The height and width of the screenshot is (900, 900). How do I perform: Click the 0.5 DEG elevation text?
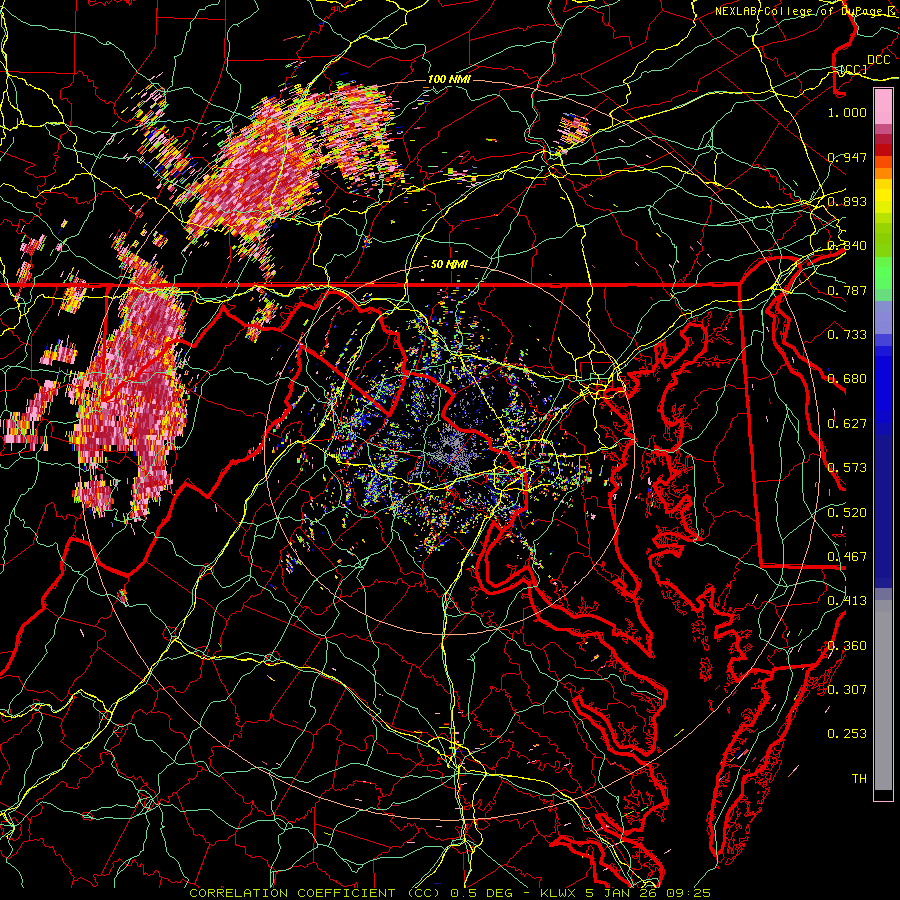[481, 893]
